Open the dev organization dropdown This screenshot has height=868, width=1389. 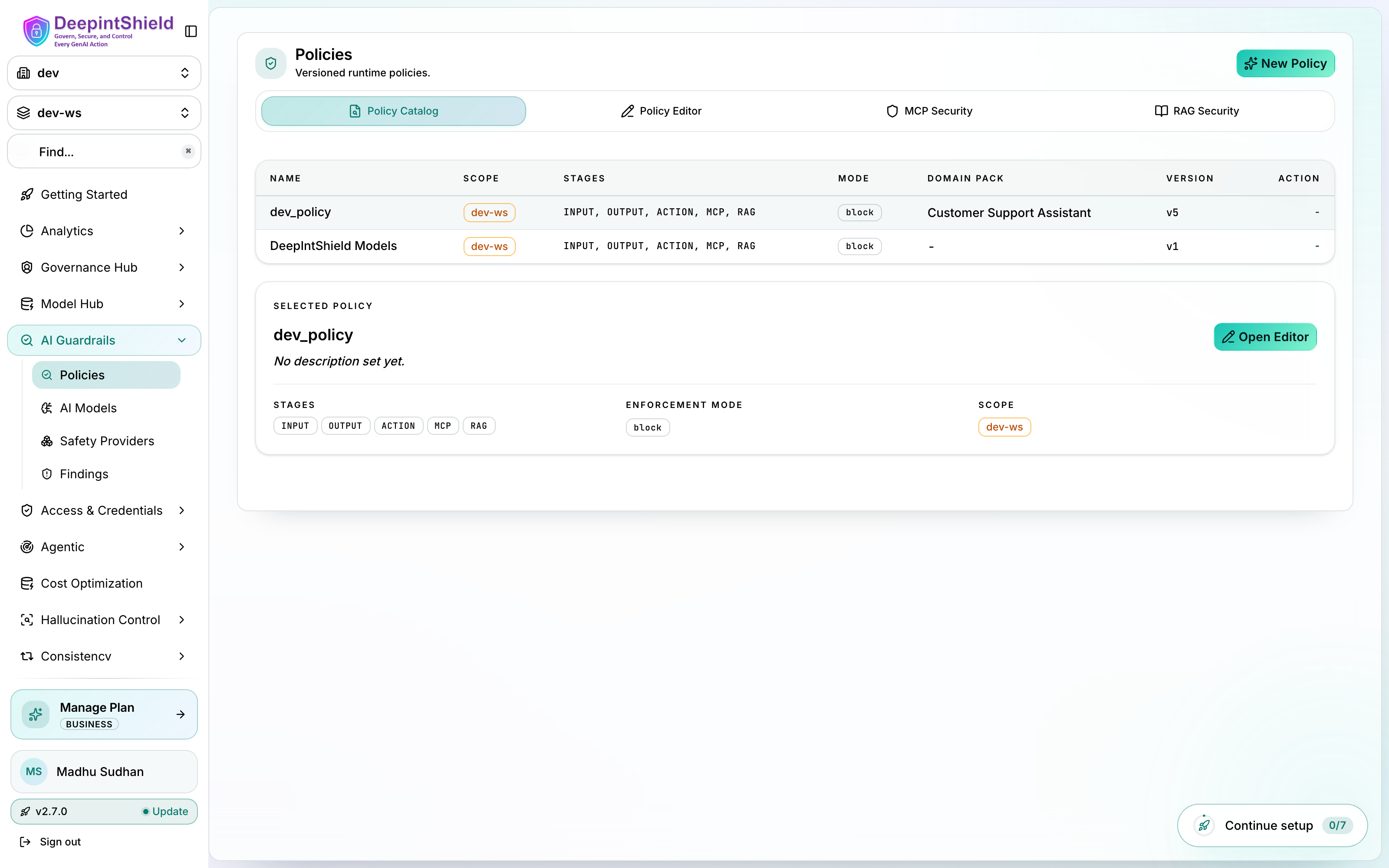(x=104, y=73)
